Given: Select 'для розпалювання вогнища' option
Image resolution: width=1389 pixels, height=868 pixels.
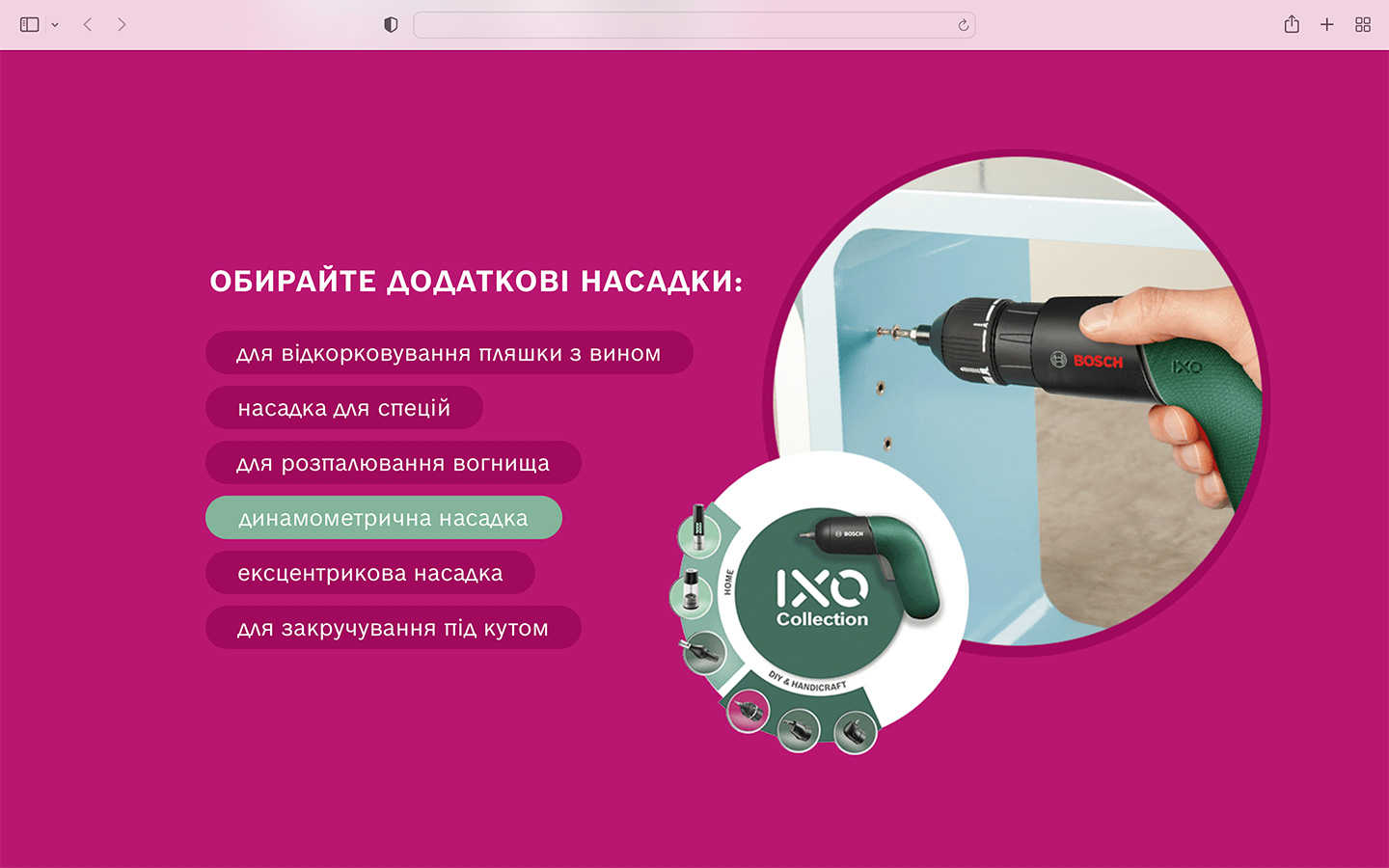Looking at the screenshot, I should [x=394, y=463].
